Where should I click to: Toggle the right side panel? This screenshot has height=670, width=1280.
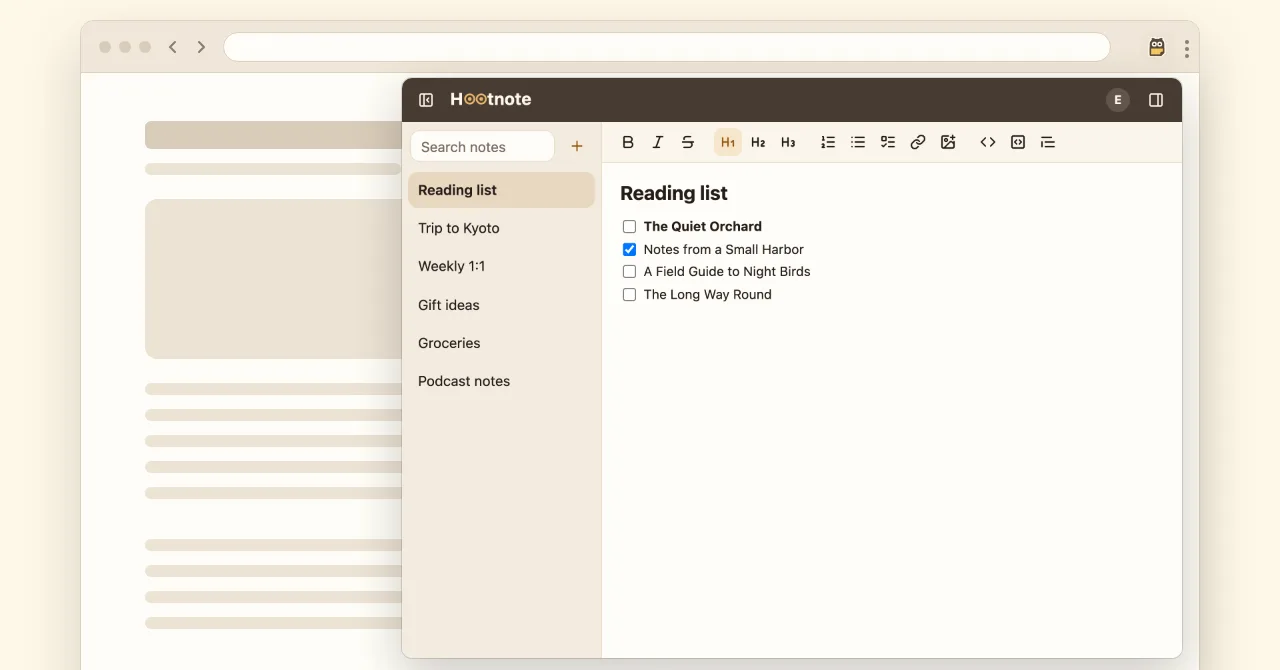pos(1156,100)
